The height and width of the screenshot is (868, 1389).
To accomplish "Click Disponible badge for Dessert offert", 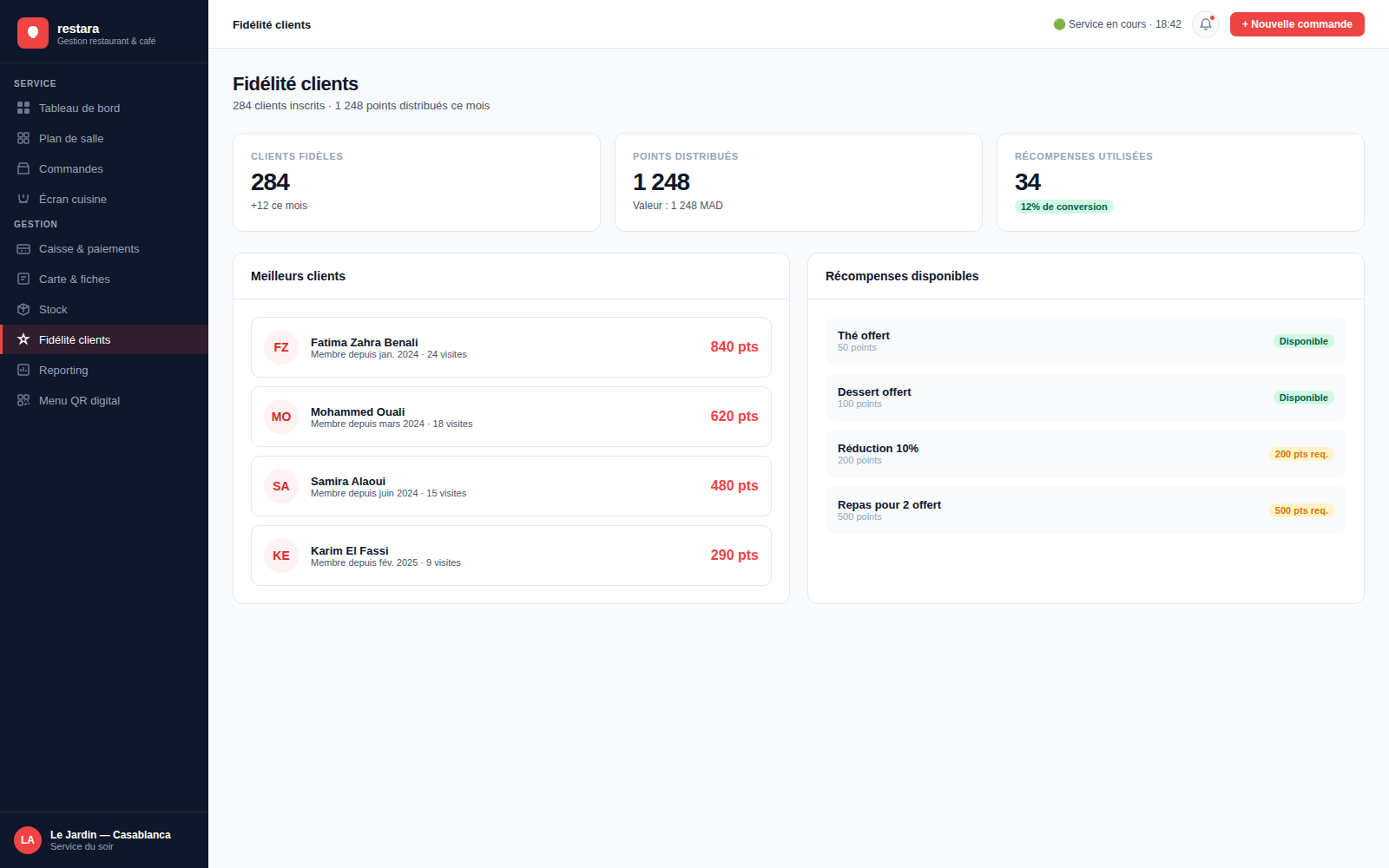I will (x=1303, y=398).
